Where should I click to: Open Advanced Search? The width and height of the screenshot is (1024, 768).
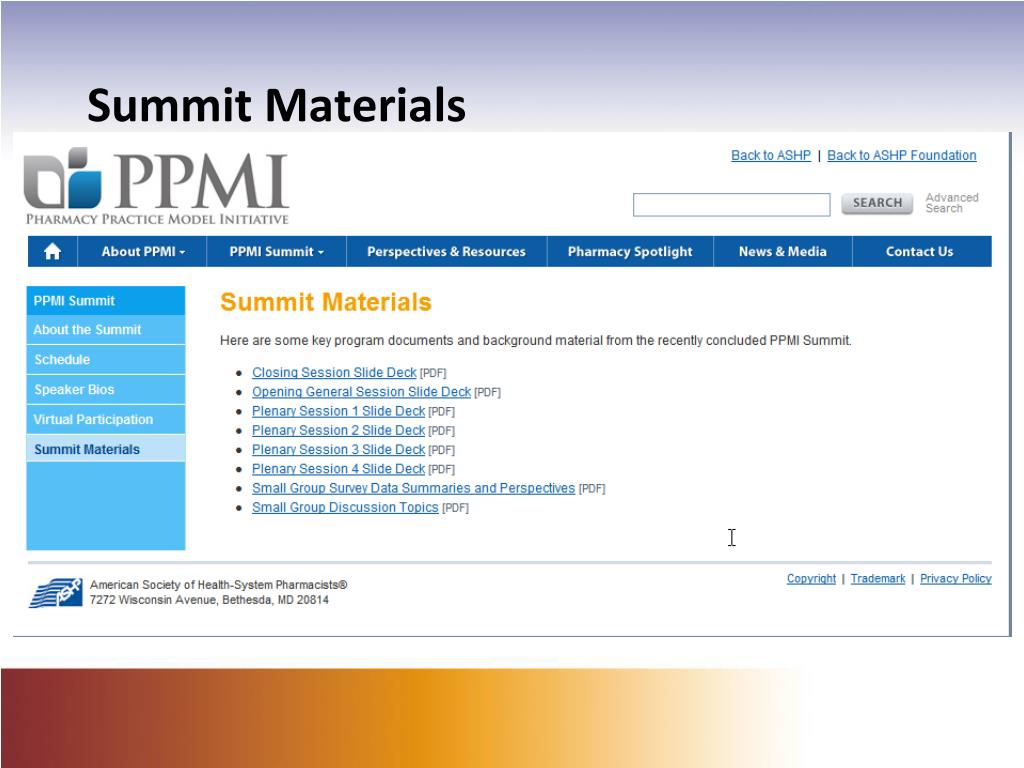coord(952,202)
